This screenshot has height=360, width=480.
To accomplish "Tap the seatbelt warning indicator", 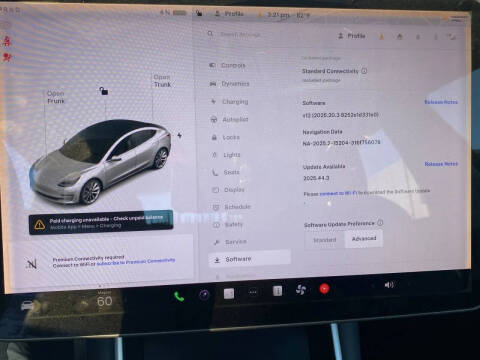I will click(7, 41).
